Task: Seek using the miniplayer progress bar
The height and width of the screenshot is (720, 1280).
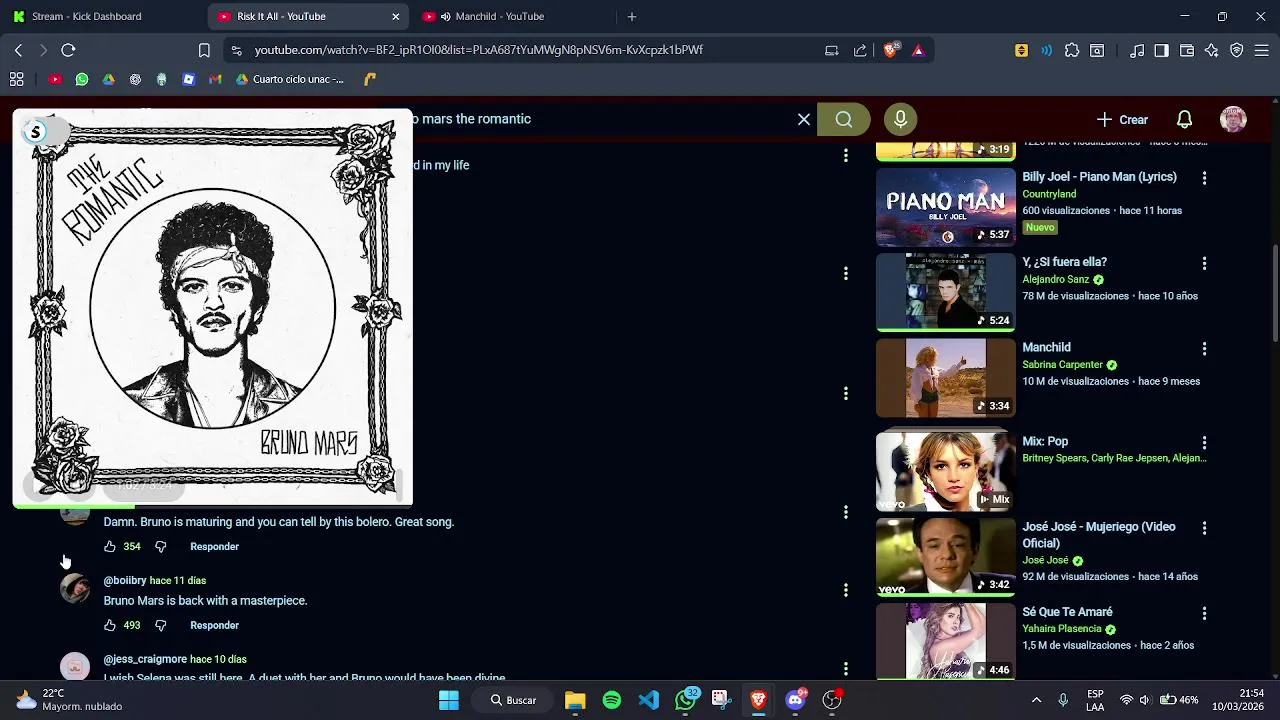Action: click(212, 506)
